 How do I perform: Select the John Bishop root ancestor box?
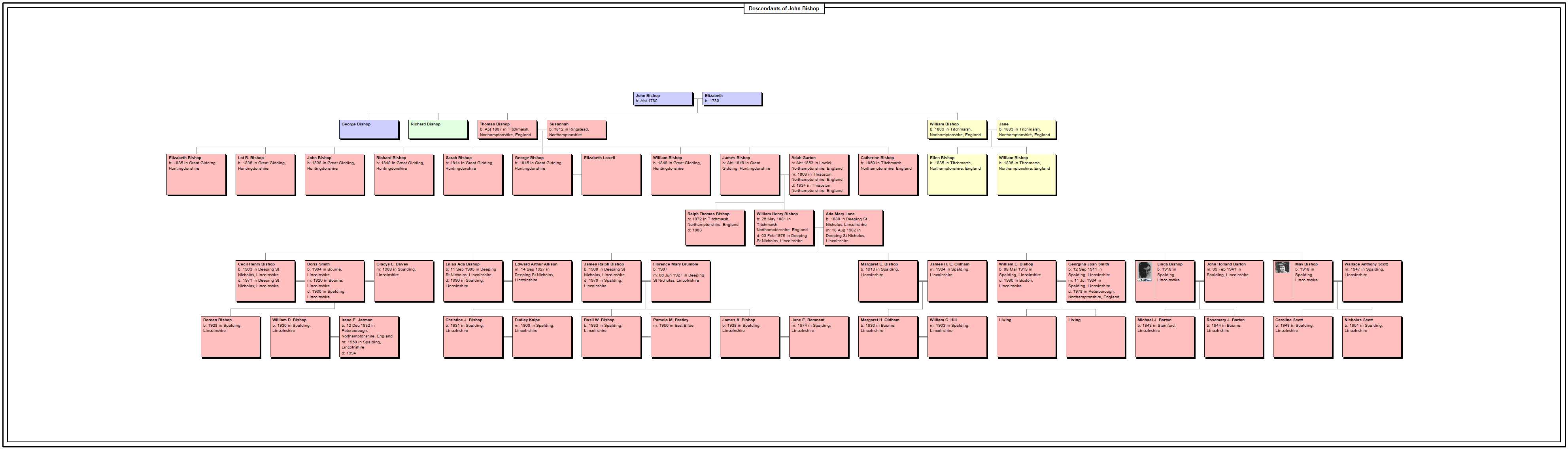[662, 99]
